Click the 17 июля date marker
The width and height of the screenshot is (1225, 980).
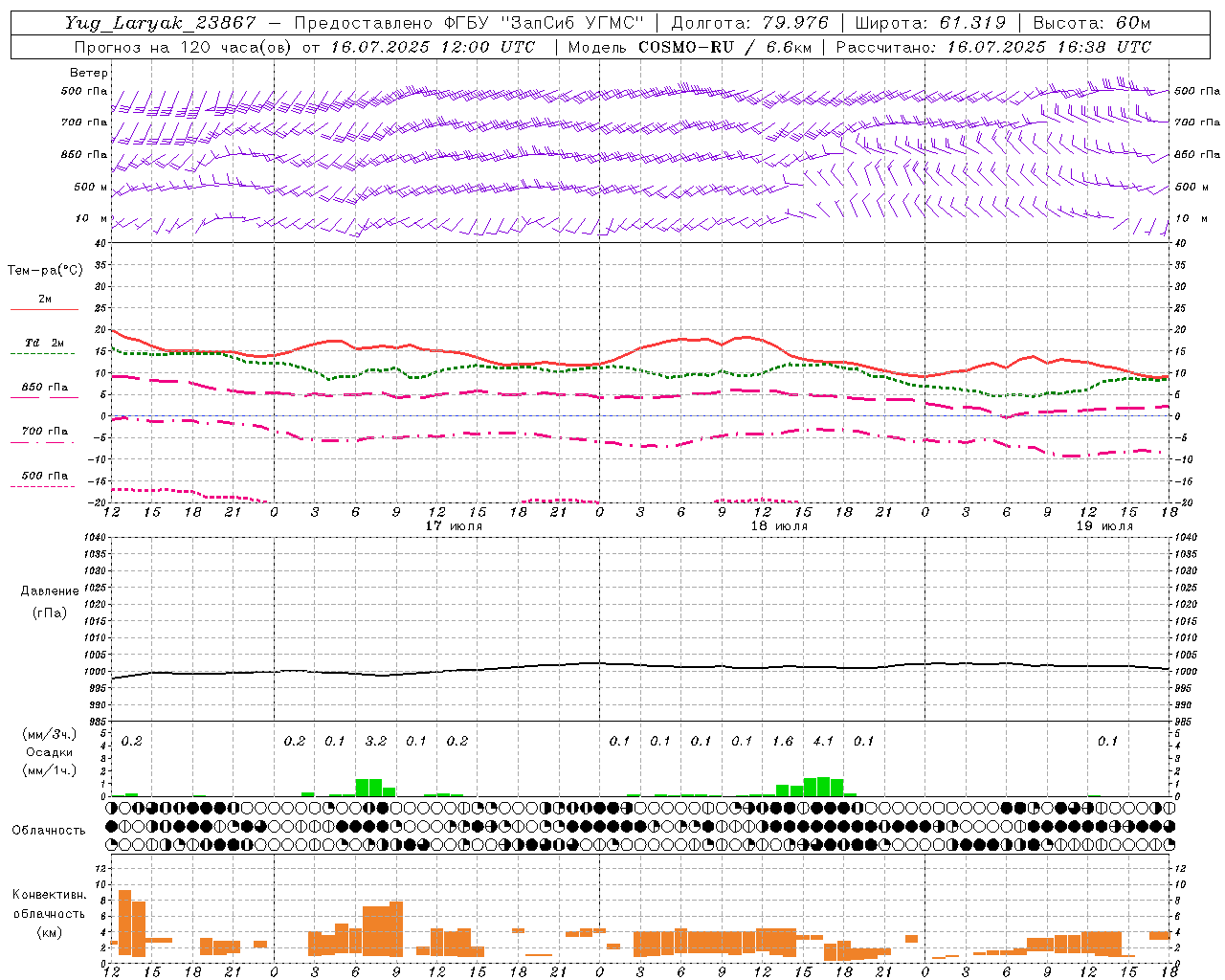coord(455,526)
